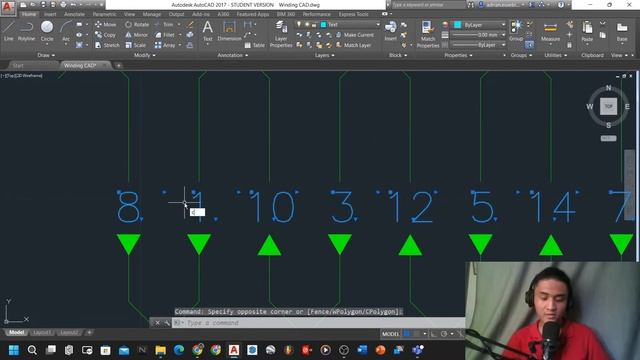Click the Group tool

516,31
